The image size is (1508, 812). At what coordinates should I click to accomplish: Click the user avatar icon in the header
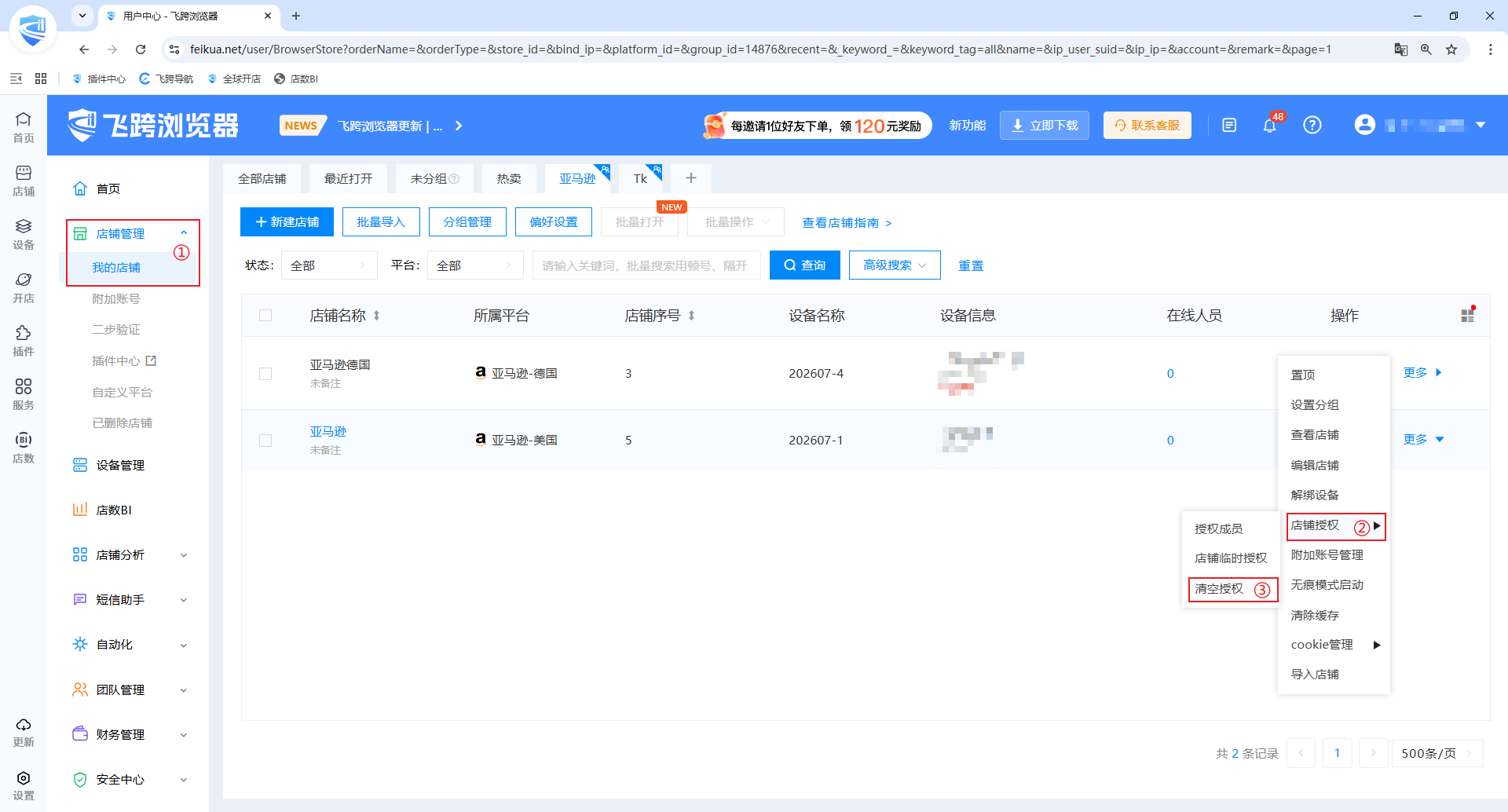[1365, 125]
